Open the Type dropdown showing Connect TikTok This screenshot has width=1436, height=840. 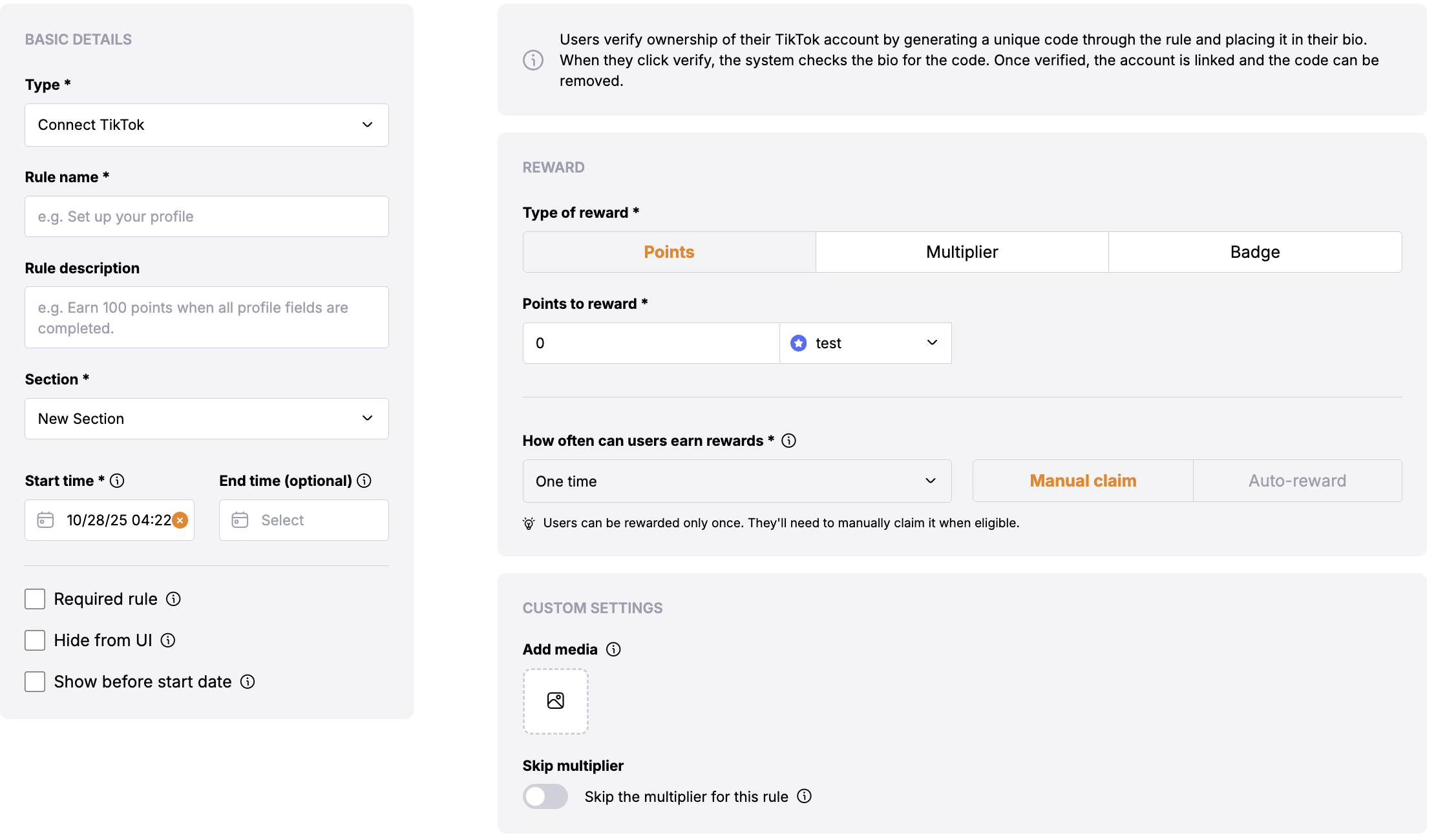[x=207, y=125]
